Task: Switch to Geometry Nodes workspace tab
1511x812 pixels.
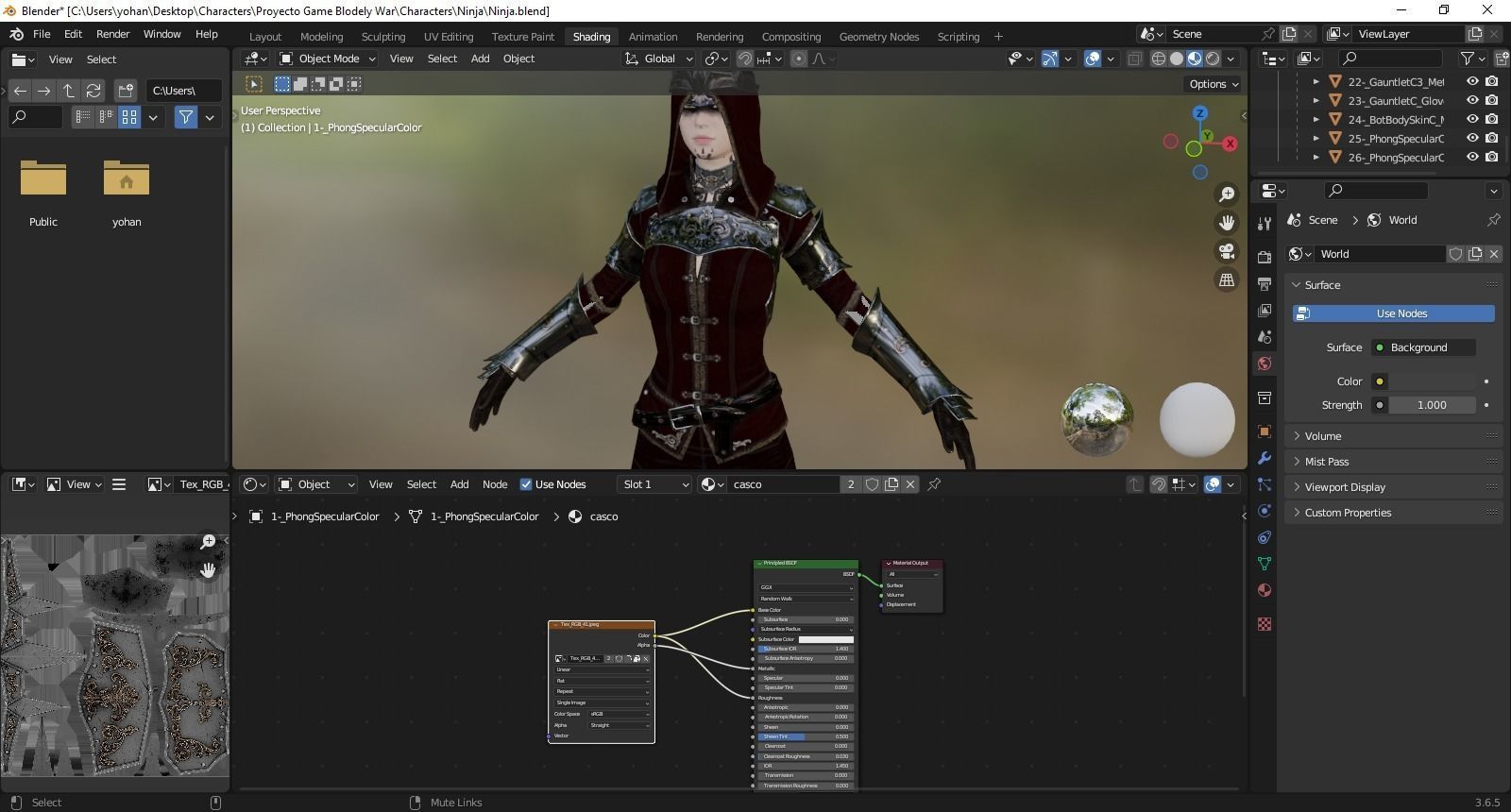Action: (x=878, y=37)
